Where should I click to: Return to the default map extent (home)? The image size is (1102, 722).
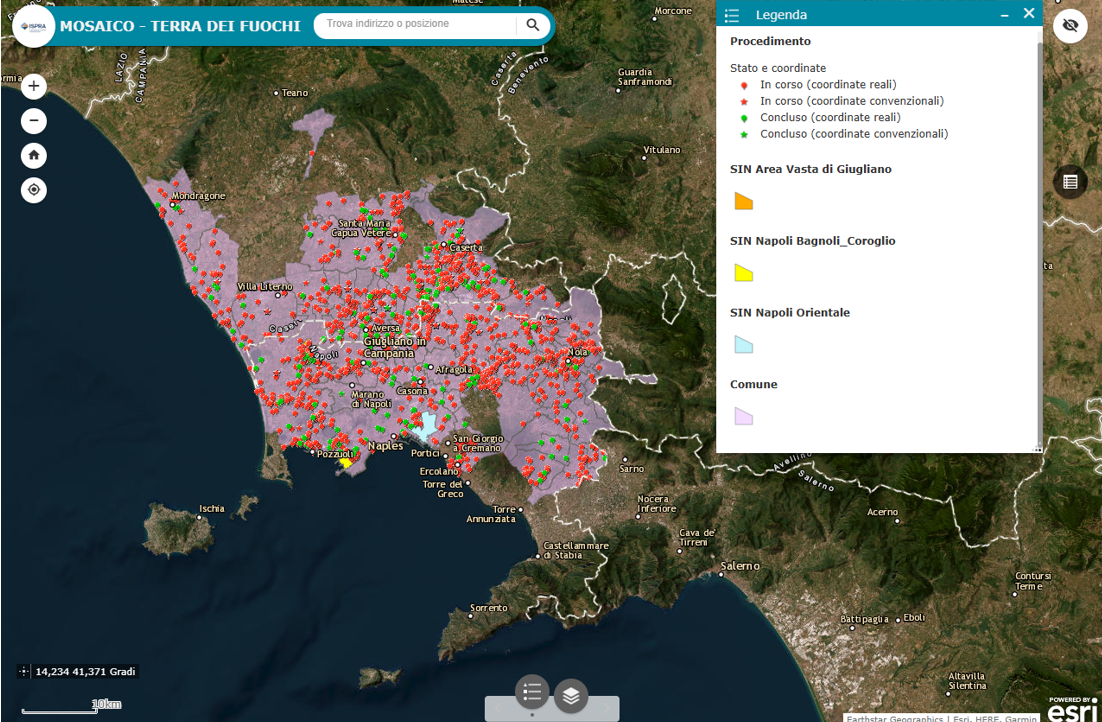click(x=34, y=155)
